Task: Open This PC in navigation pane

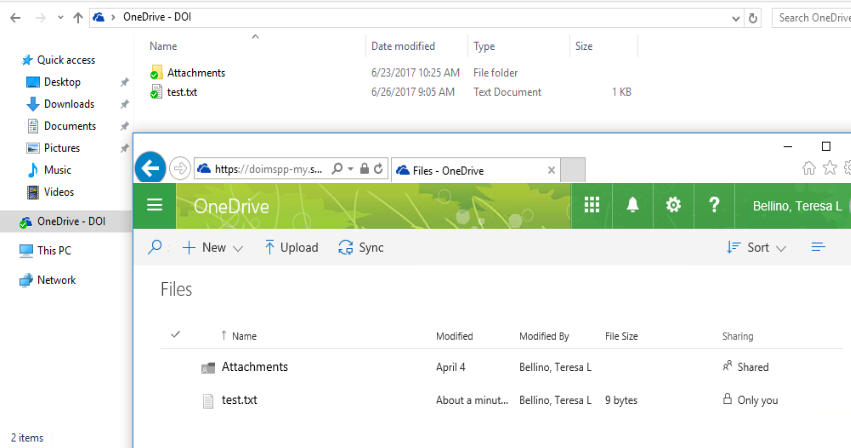Action: (54, 250)
